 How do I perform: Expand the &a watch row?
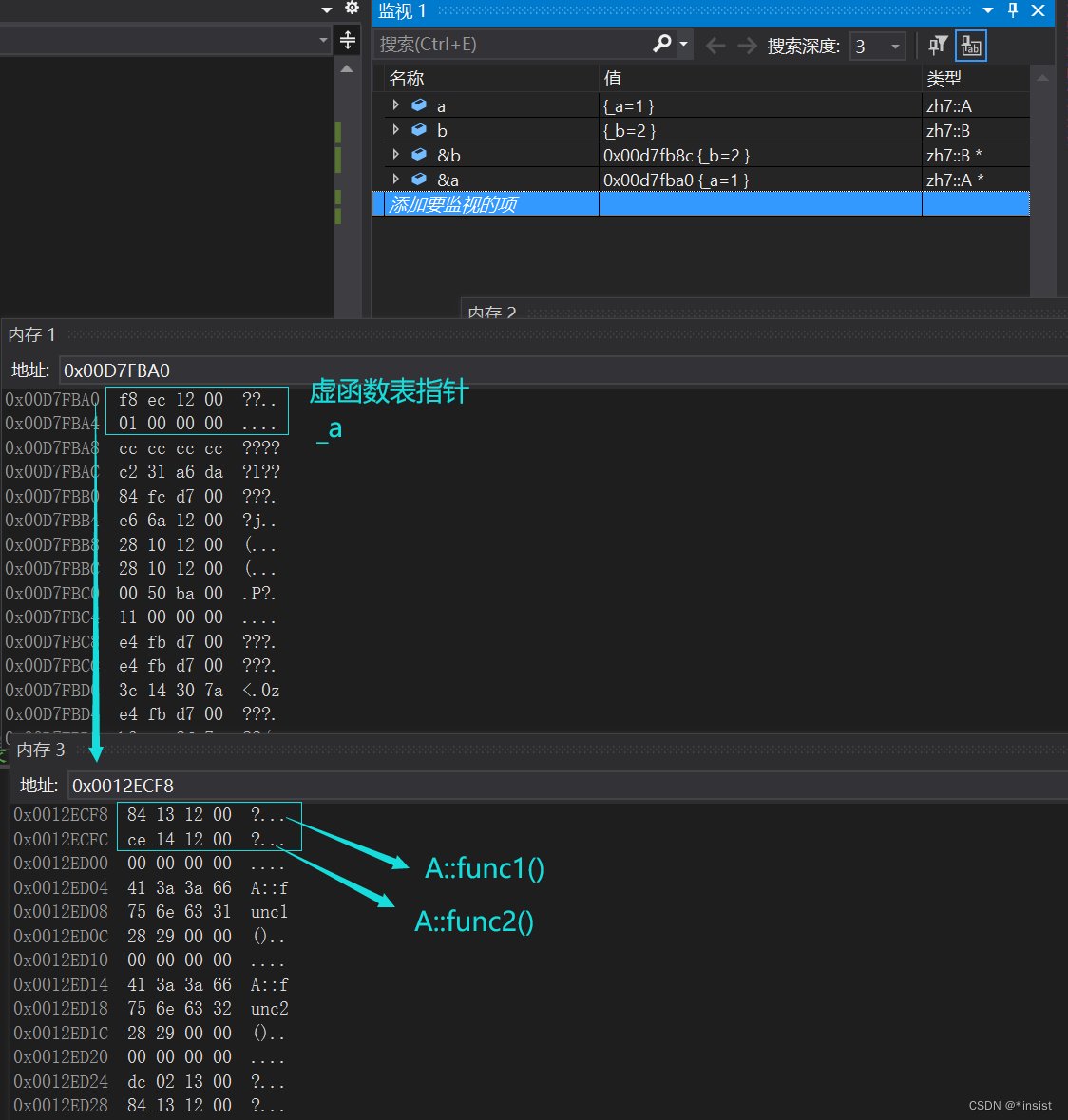coord(396,179)
